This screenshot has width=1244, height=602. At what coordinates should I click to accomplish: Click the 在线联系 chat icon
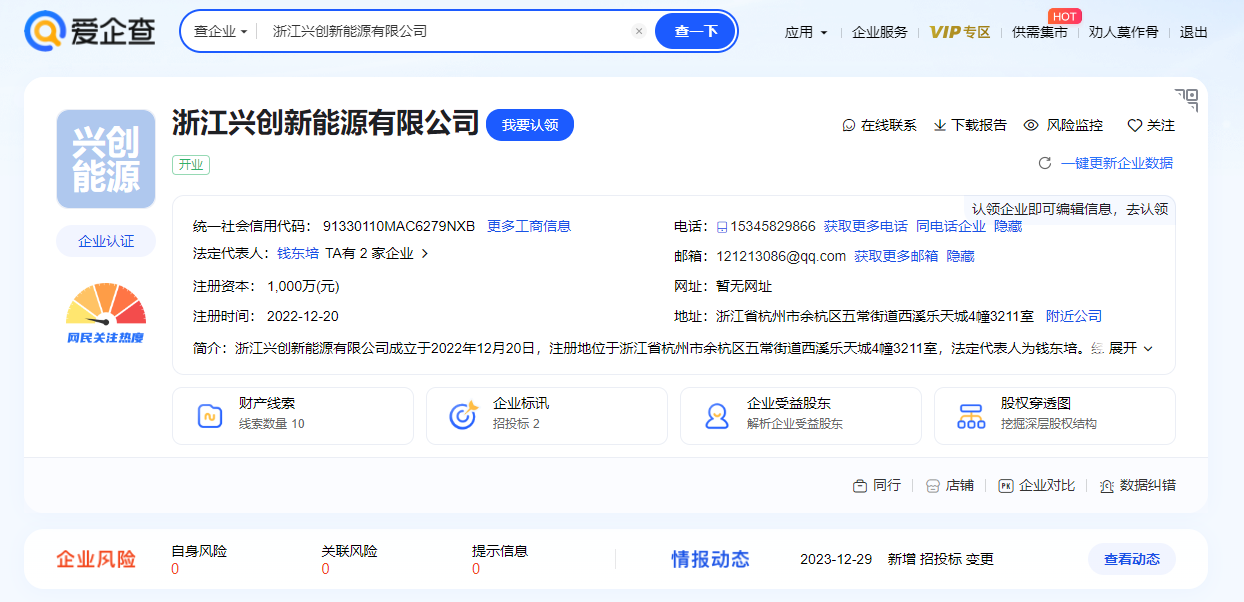pyautogui.click(x=849, y=126)
